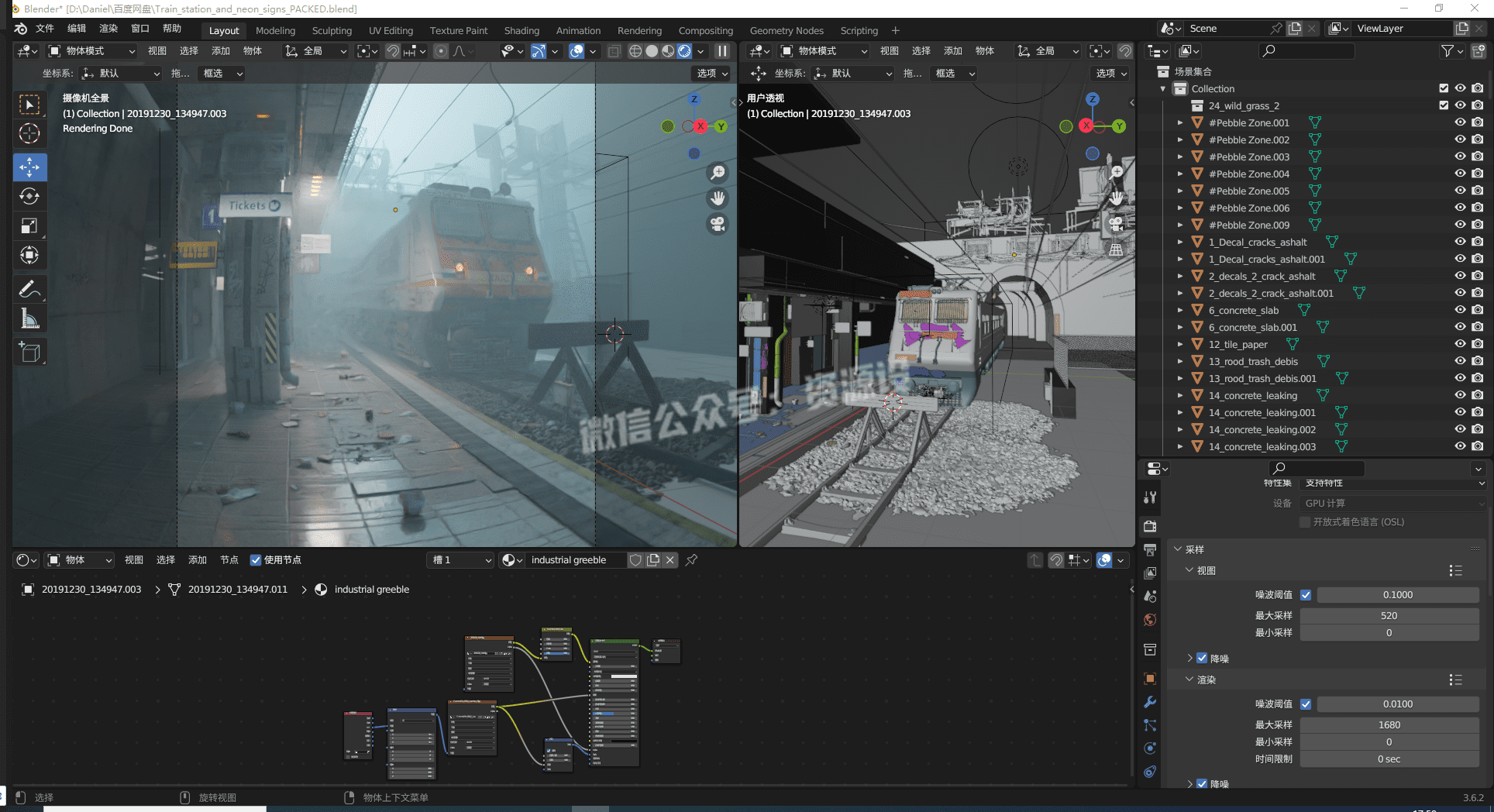Switch to the Shading workspace tab
Screen dimensions: 1494x812
[x=521, y=31]
